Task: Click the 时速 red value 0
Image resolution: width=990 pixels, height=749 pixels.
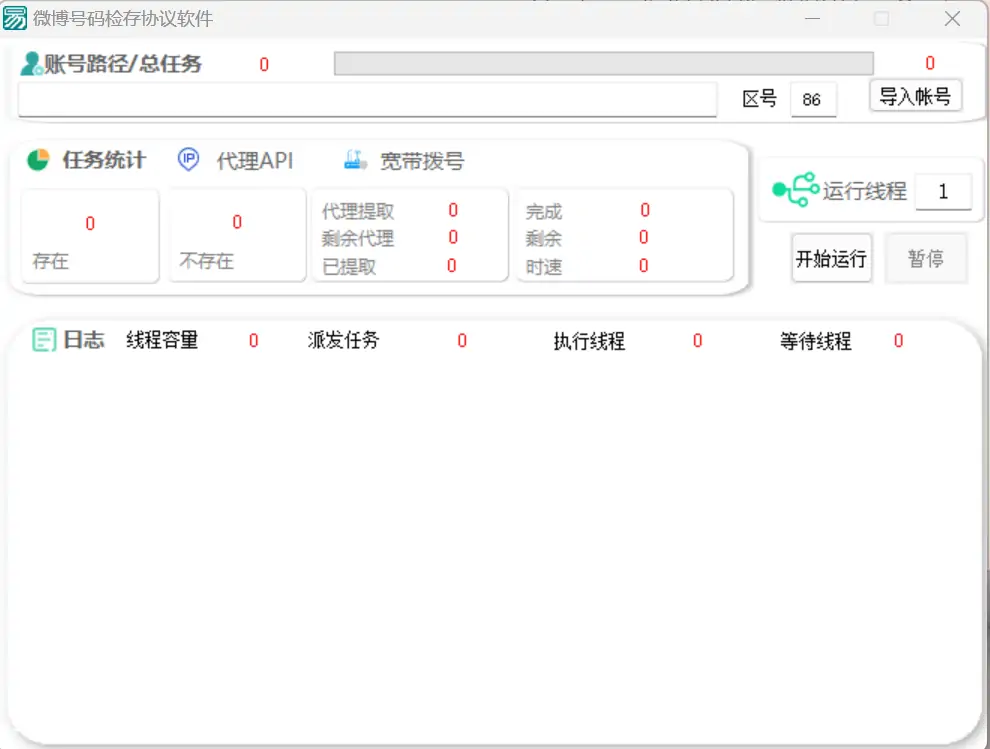Action: (643, 265)
